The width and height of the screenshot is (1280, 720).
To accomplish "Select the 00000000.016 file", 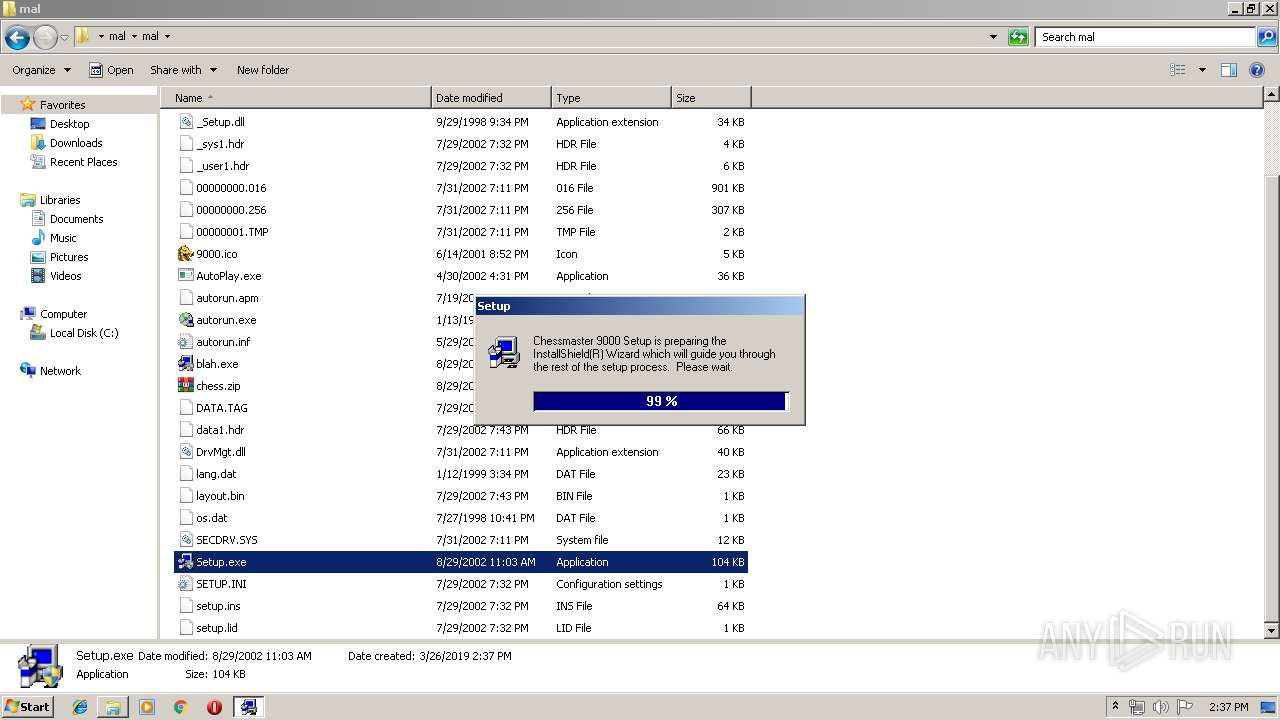I will (231, 188).
